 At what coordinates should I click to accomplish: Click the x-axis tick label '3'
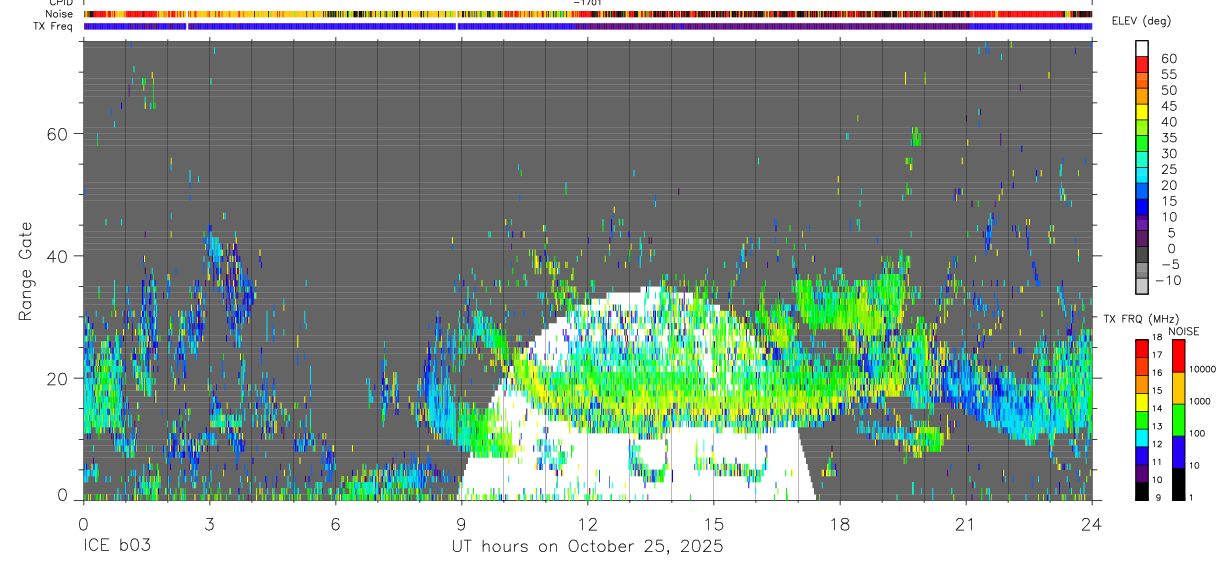(x=209, y=524)
